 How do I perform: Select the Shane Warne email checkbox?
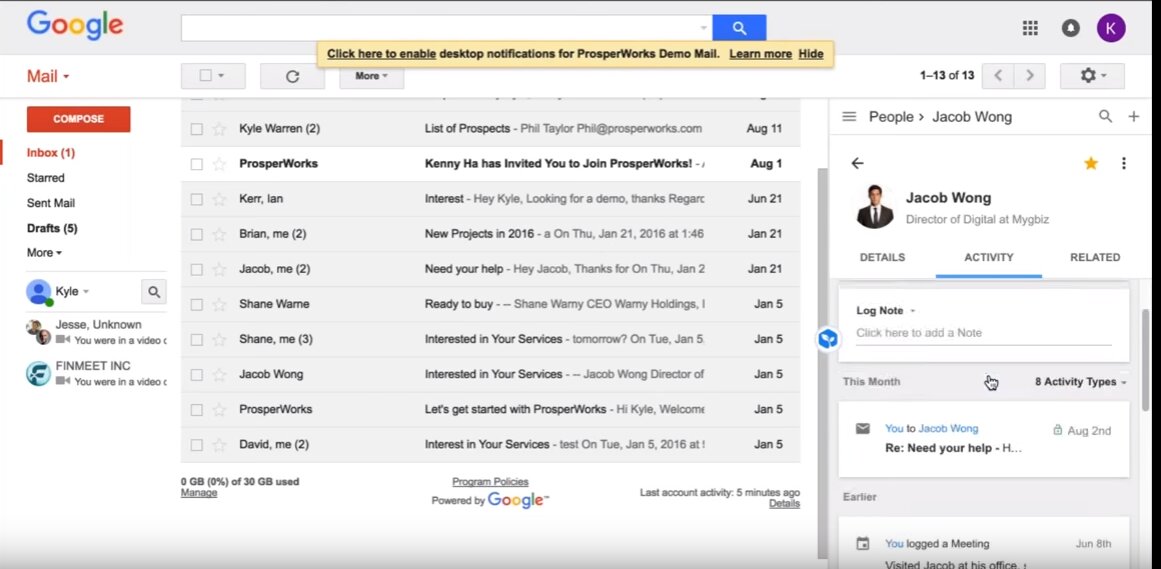click(x=197, y=304)
